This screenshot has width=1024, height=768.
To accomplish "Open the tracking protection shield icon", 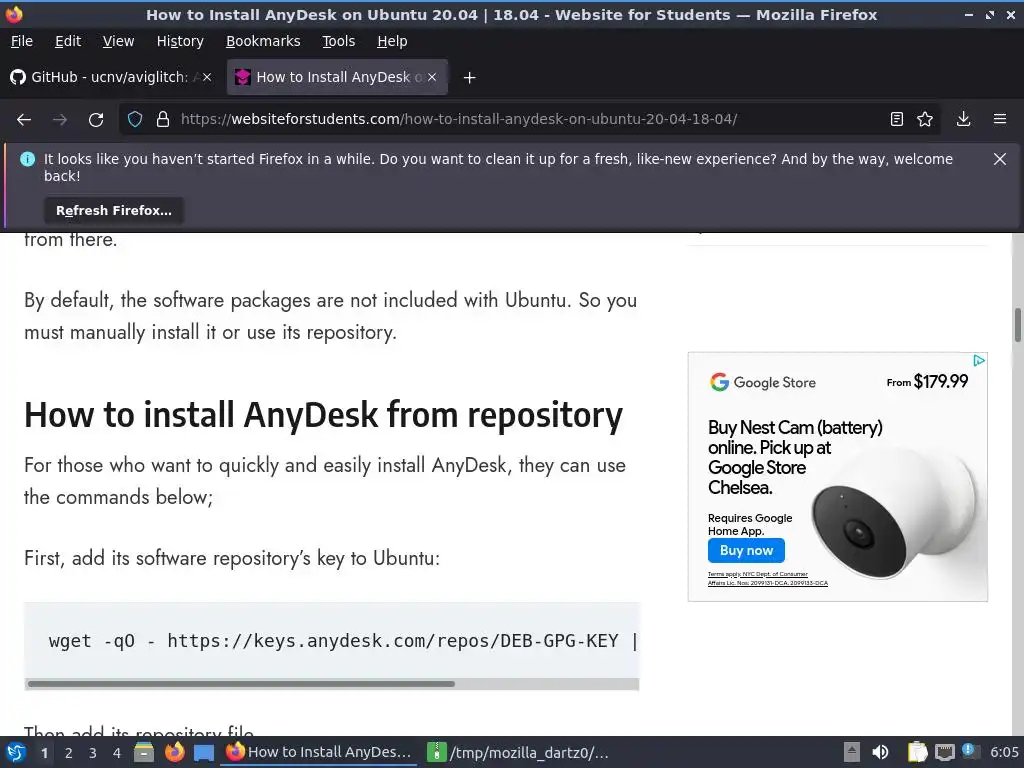I will [135, 119].
